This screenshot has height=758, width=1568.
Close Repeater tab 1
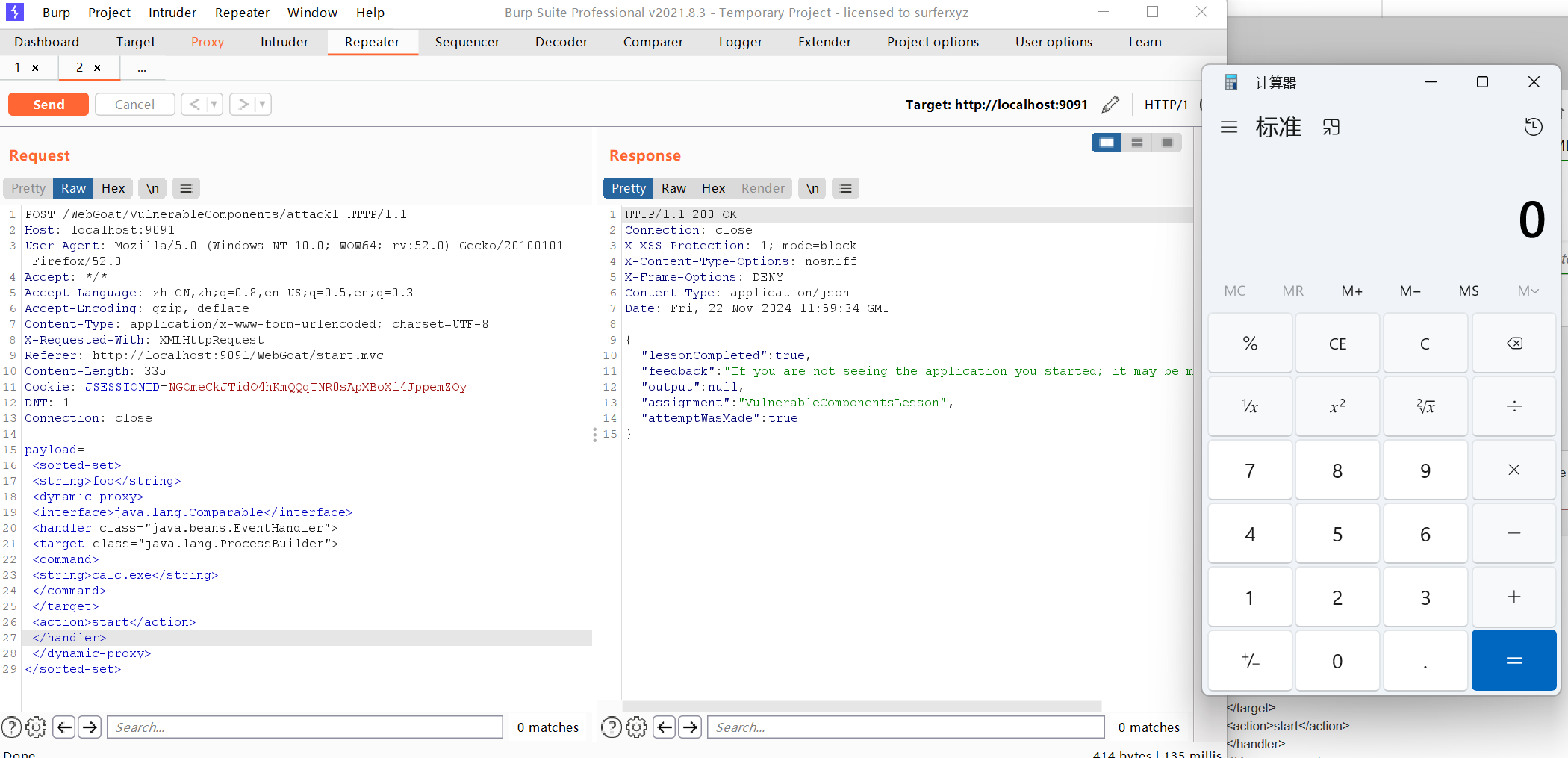(35, 68)
